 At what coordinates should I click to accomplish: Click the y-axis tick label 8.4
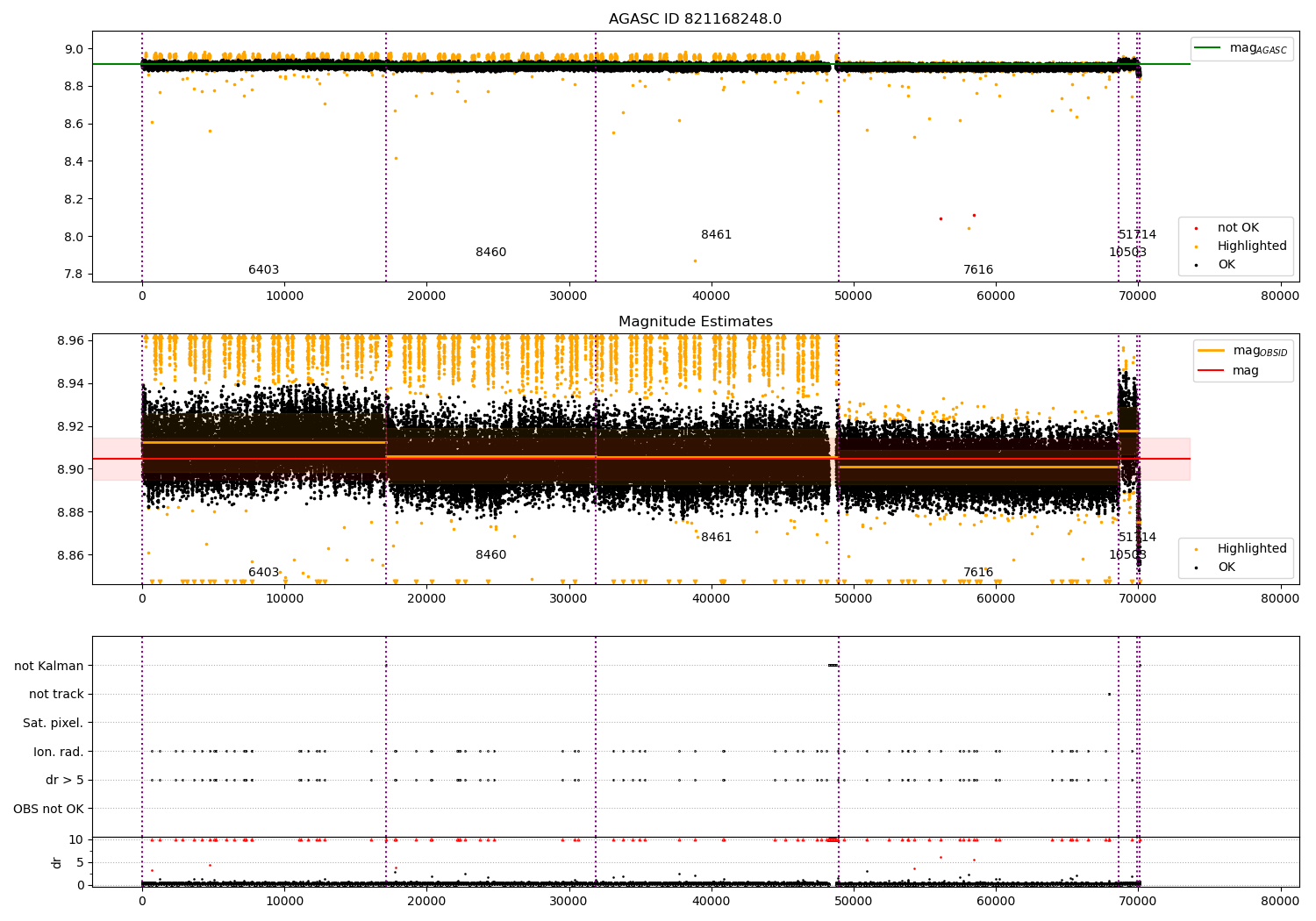75,161
